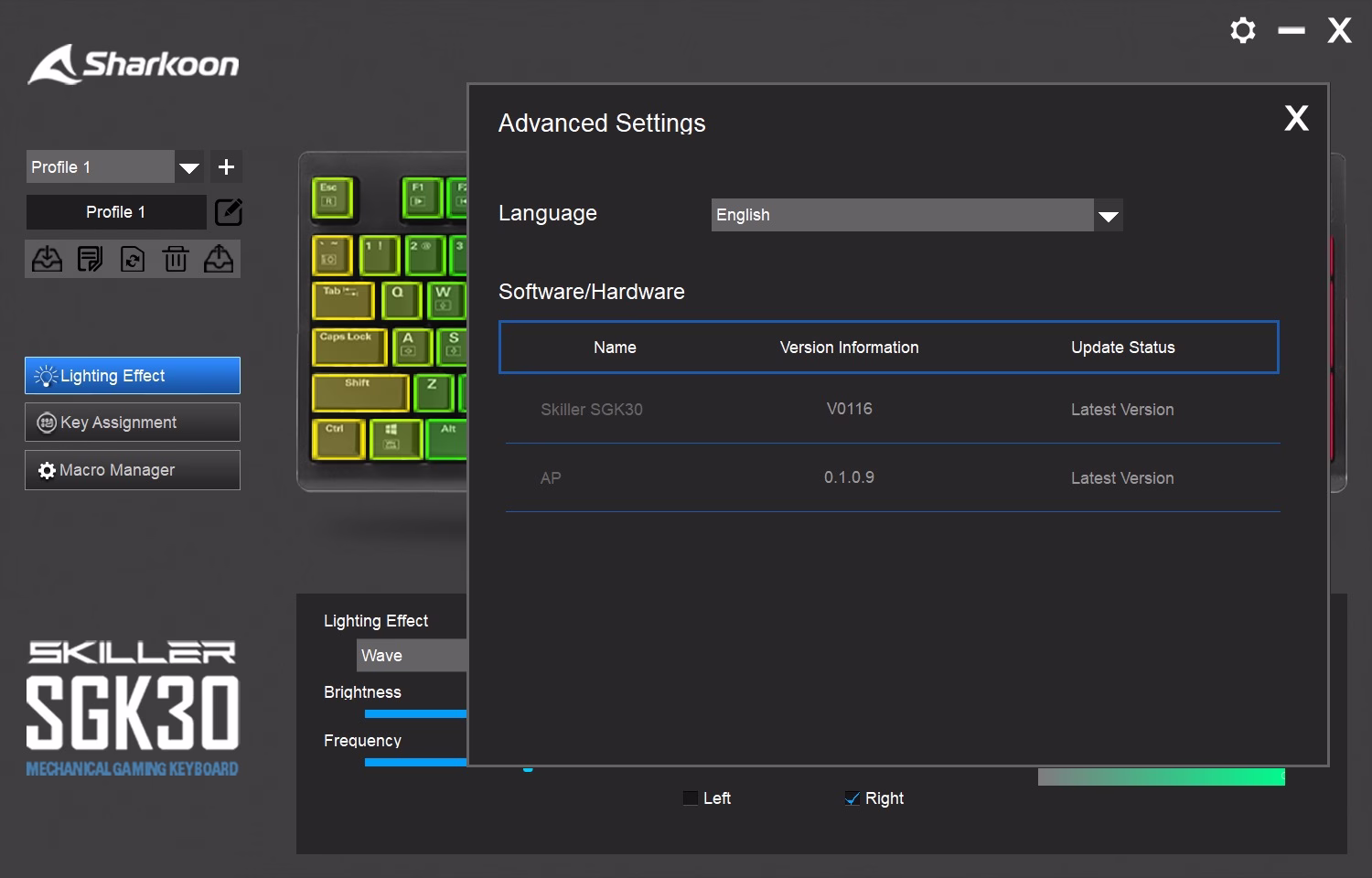Open the Macro Manager section
This screenshot has height=878, width=1372.
(133, 470)
